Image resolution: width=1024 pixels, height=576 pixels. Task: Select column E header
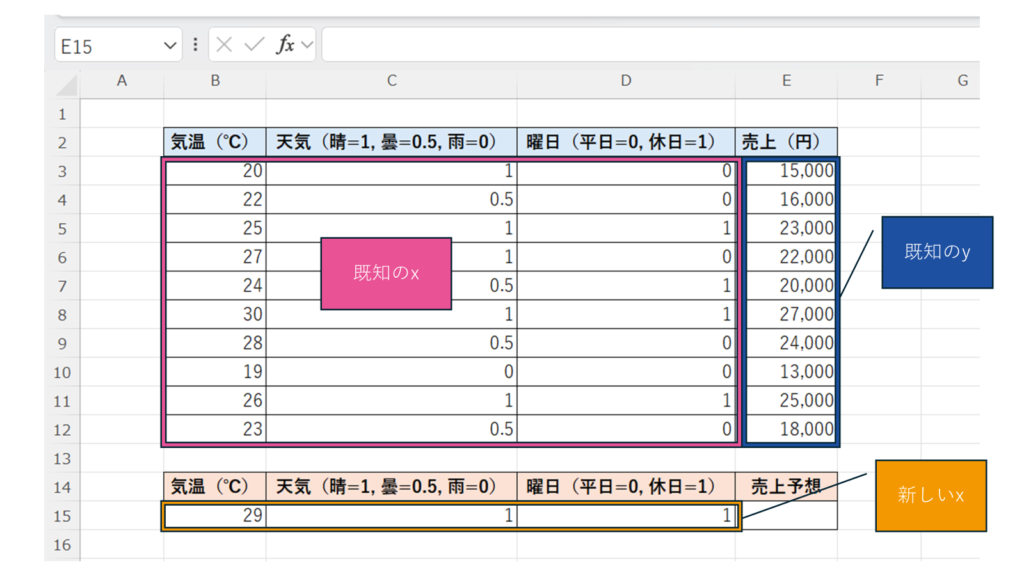point(786,81)
